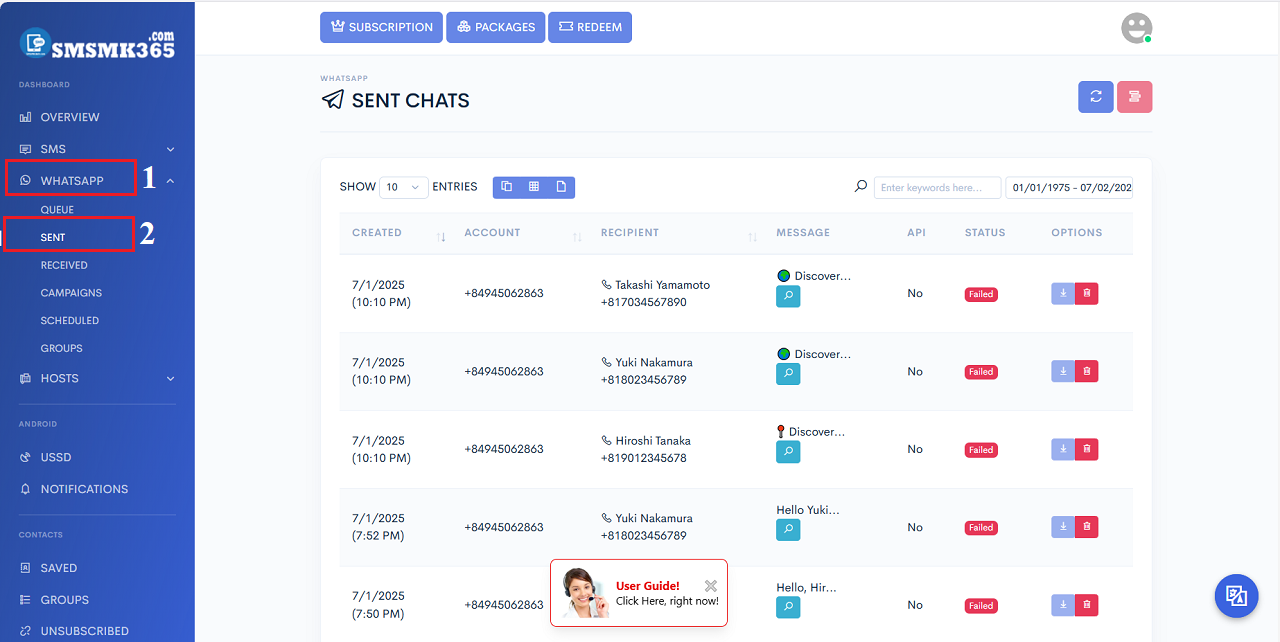Image resolution: width=1280 pixels, height=642 pixels.
Task: Click recipient name Hiroshi Tanaka
Action: click(x=652, y=440)
